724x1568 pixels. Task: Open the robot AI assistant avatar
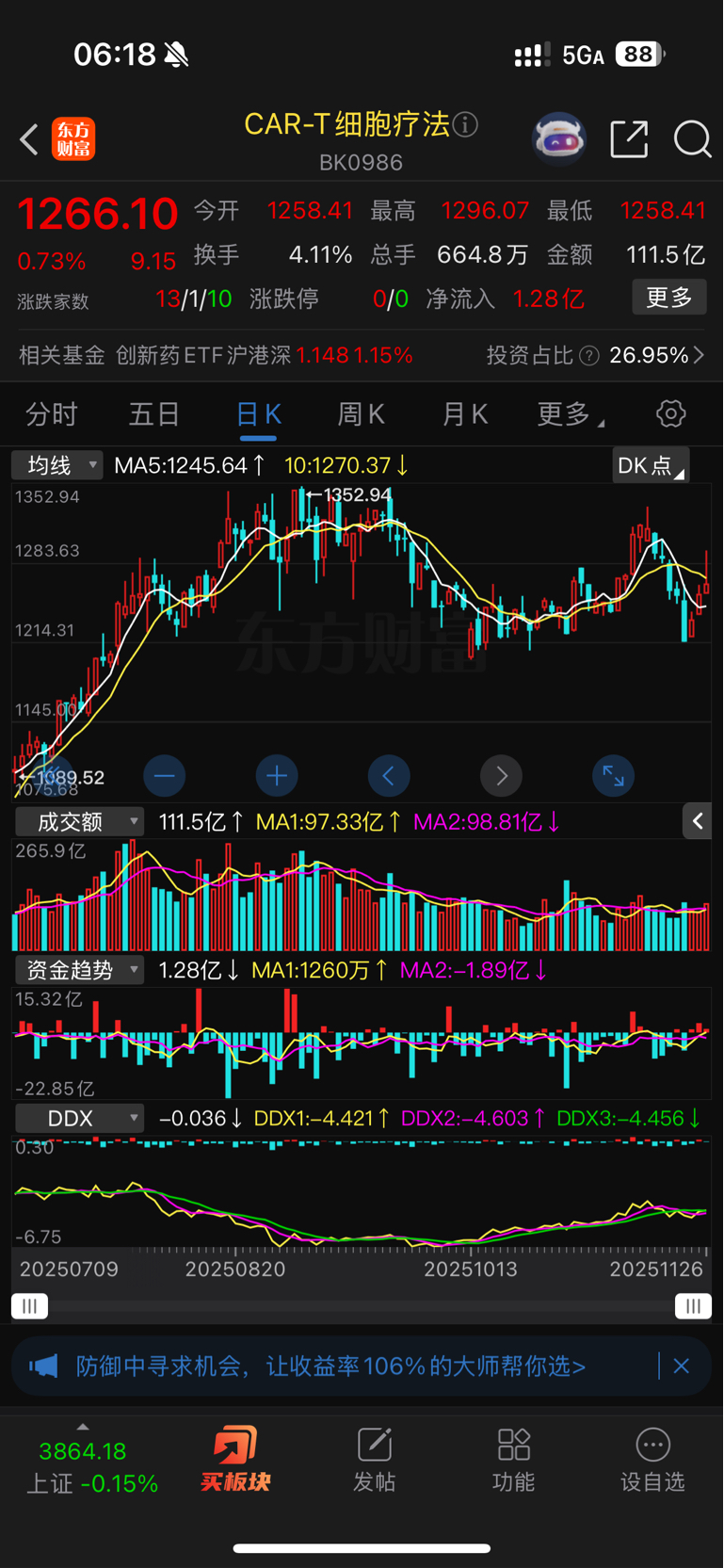559,139
